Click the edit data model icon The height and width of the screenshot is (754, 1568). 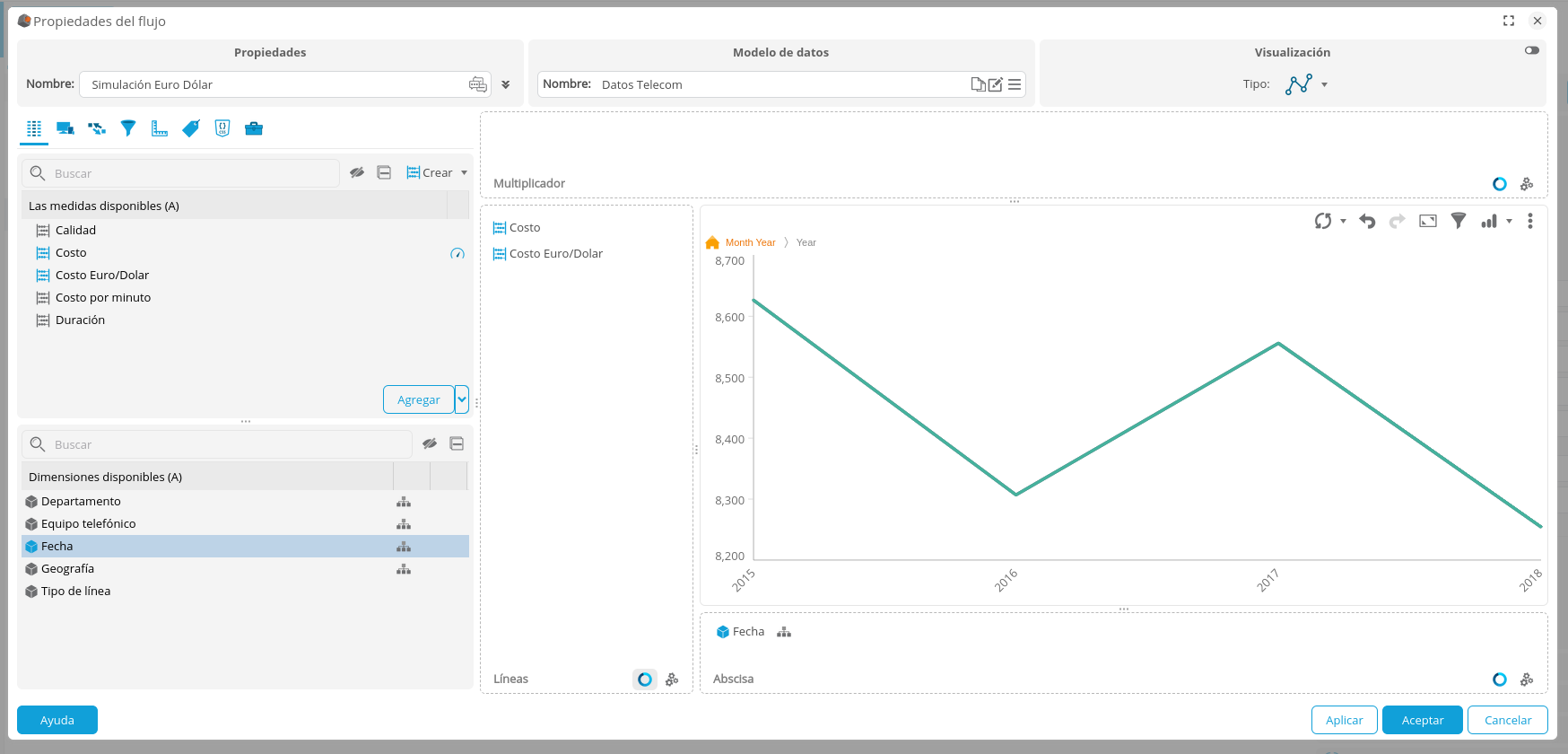(x=995, y=84)
